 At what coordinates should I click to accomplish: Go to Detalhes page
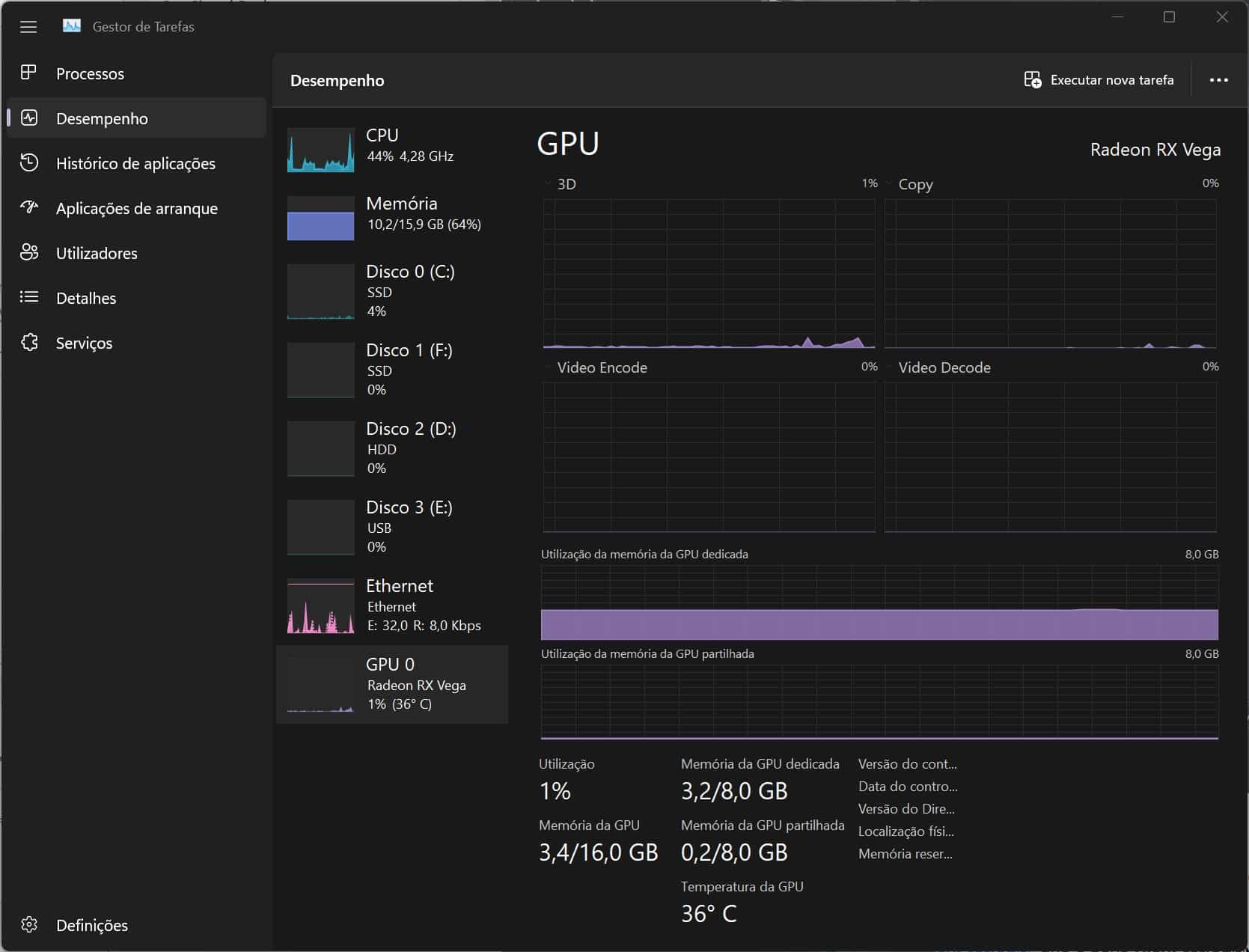(x=136, y=298)
